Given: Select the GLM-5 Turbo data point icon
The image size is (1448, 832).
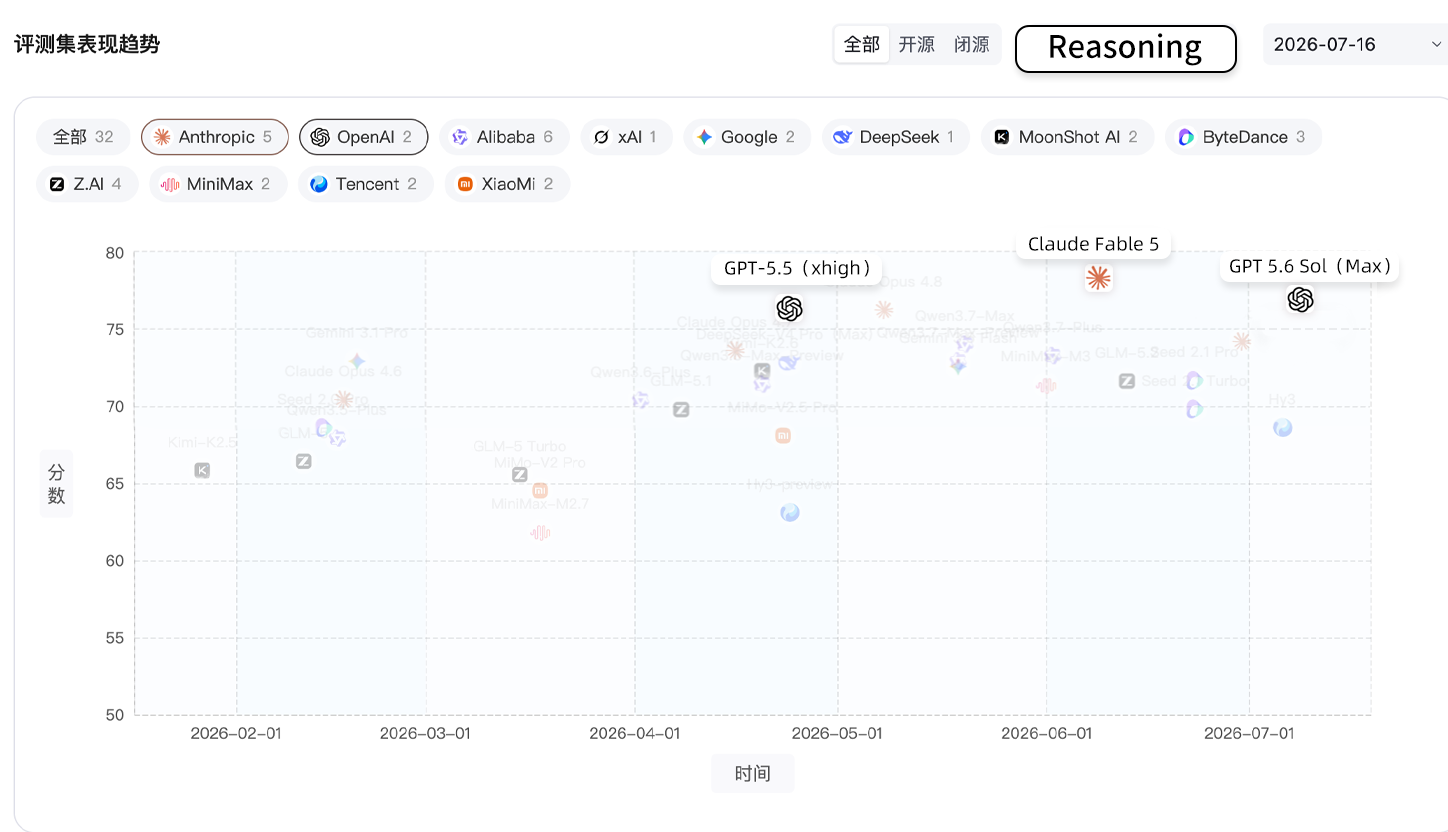Looking at the screenshot, I should click(520, 474).
